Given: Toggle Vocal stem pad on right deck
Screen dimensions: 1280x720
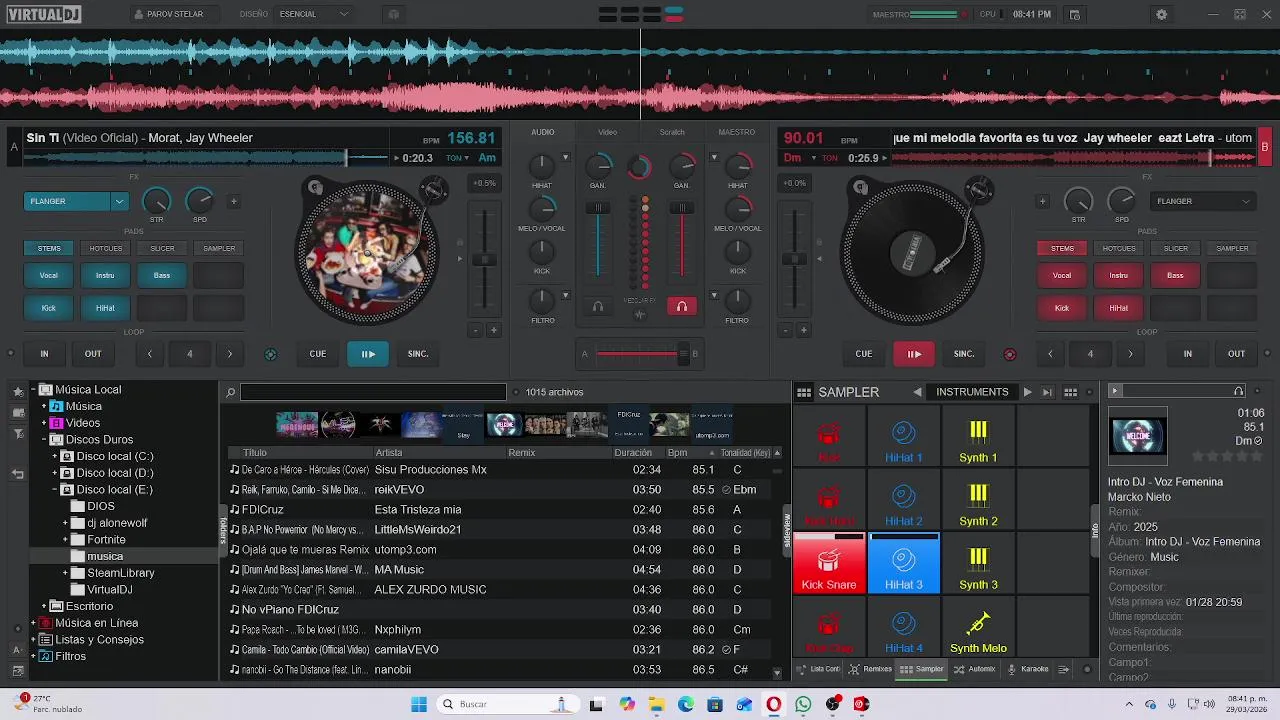Looking at the screenshot, I should (x=1062, y=275).
